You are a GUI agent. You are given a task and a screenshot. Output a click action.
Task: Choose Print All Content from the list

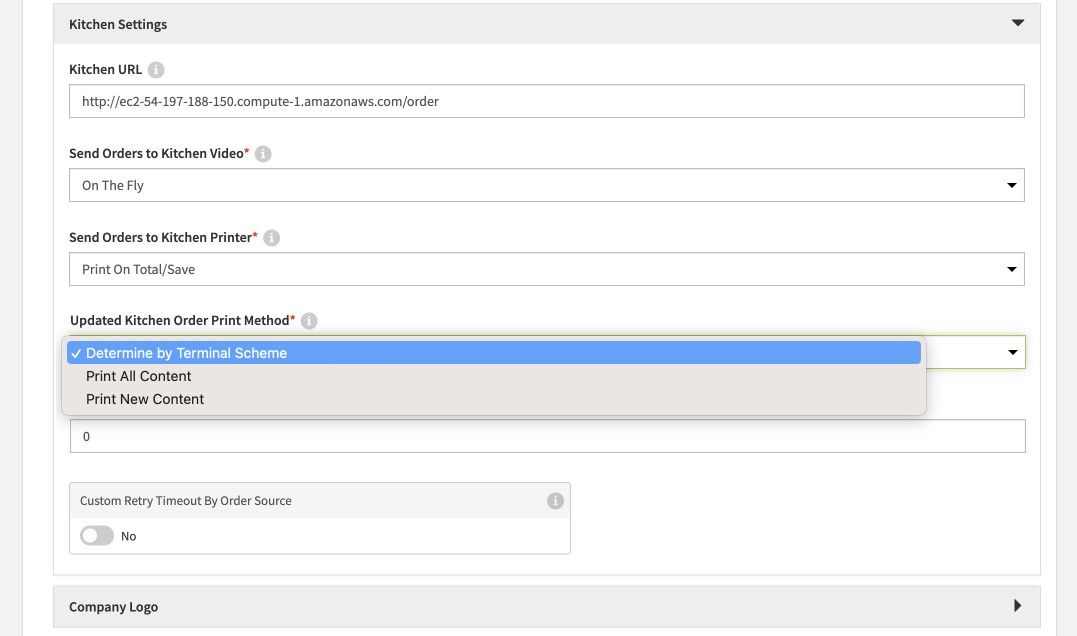[138, 375]
